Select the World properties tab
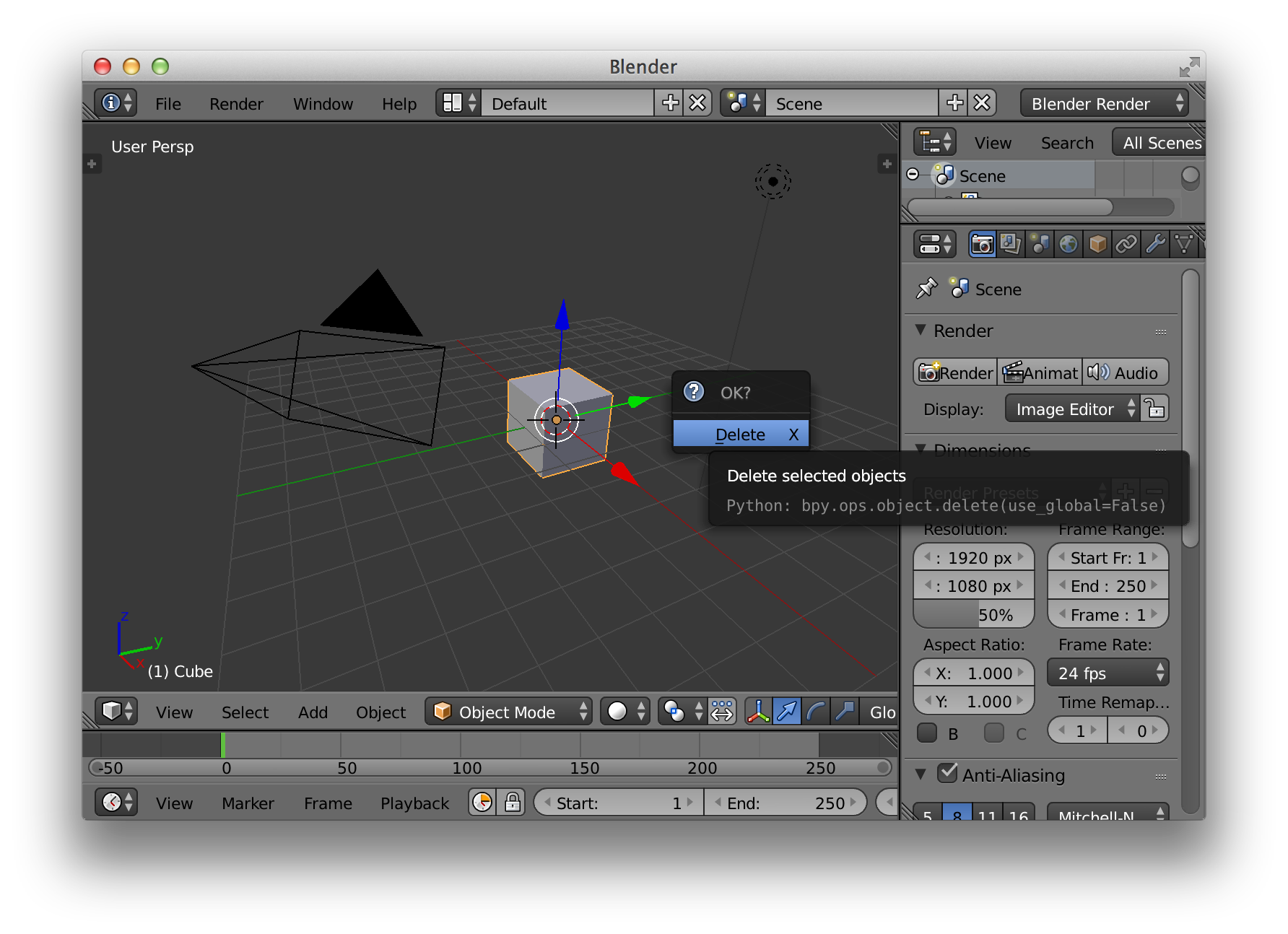Viewport: 1288px width, 934px height. (x=1069, y=245)
